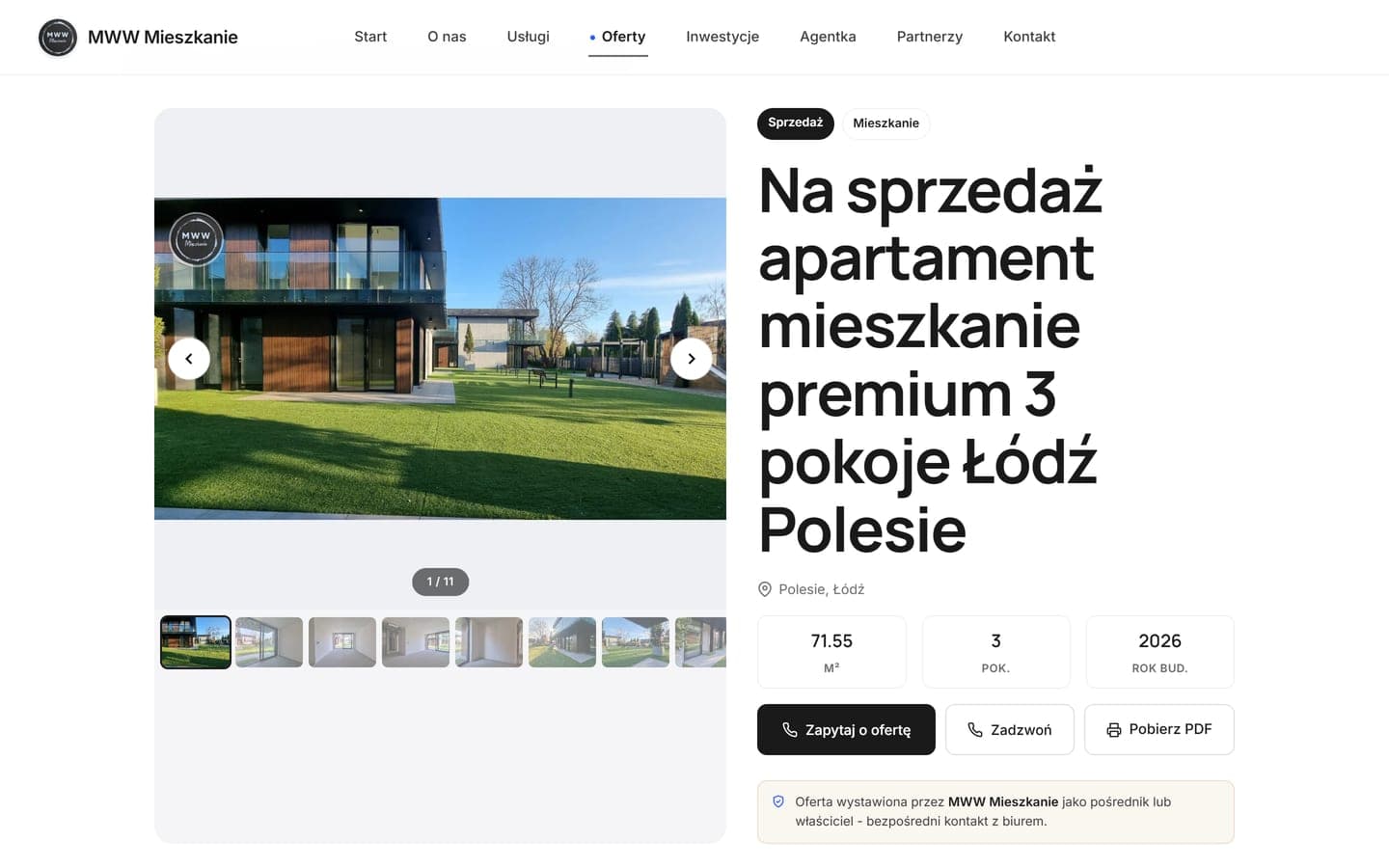Click the 1 / 11 photo counter

pyautogui.click(x=441, y=582)
